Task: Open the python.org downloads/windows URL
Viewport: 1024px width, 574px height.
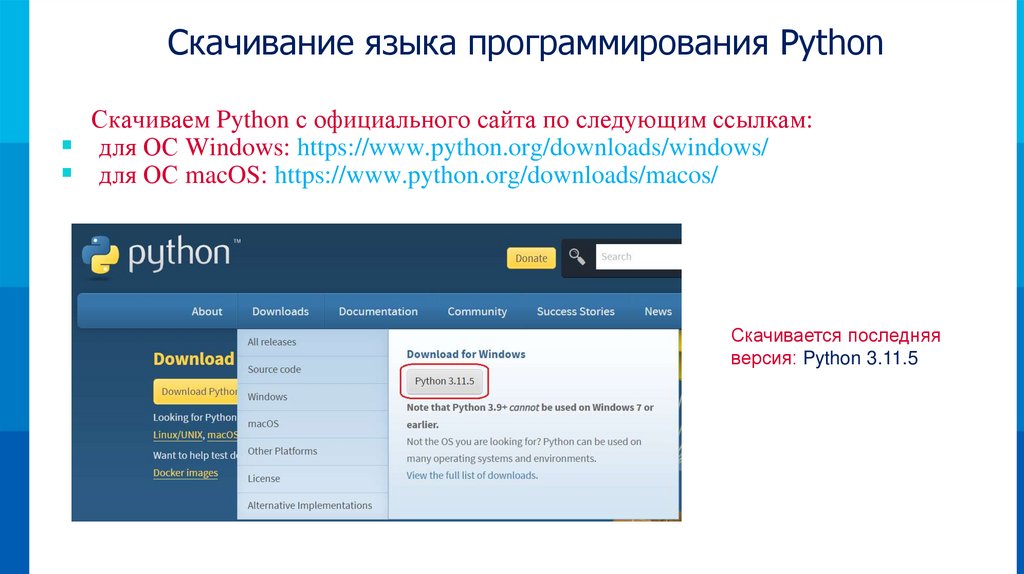Action: click(532, 148)
